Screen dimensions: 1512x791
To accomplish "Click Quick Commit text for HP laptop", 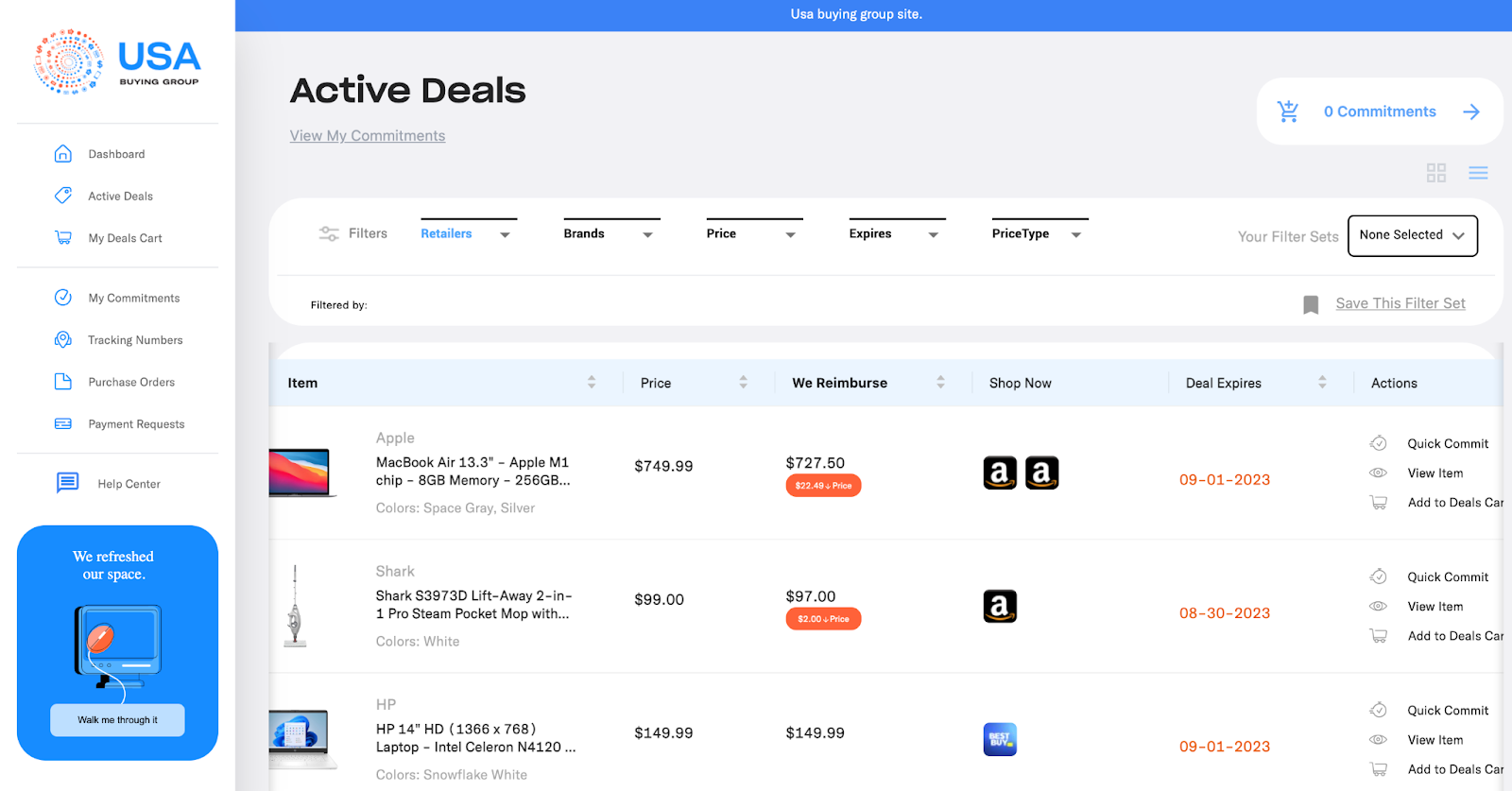I will 1448,710.
